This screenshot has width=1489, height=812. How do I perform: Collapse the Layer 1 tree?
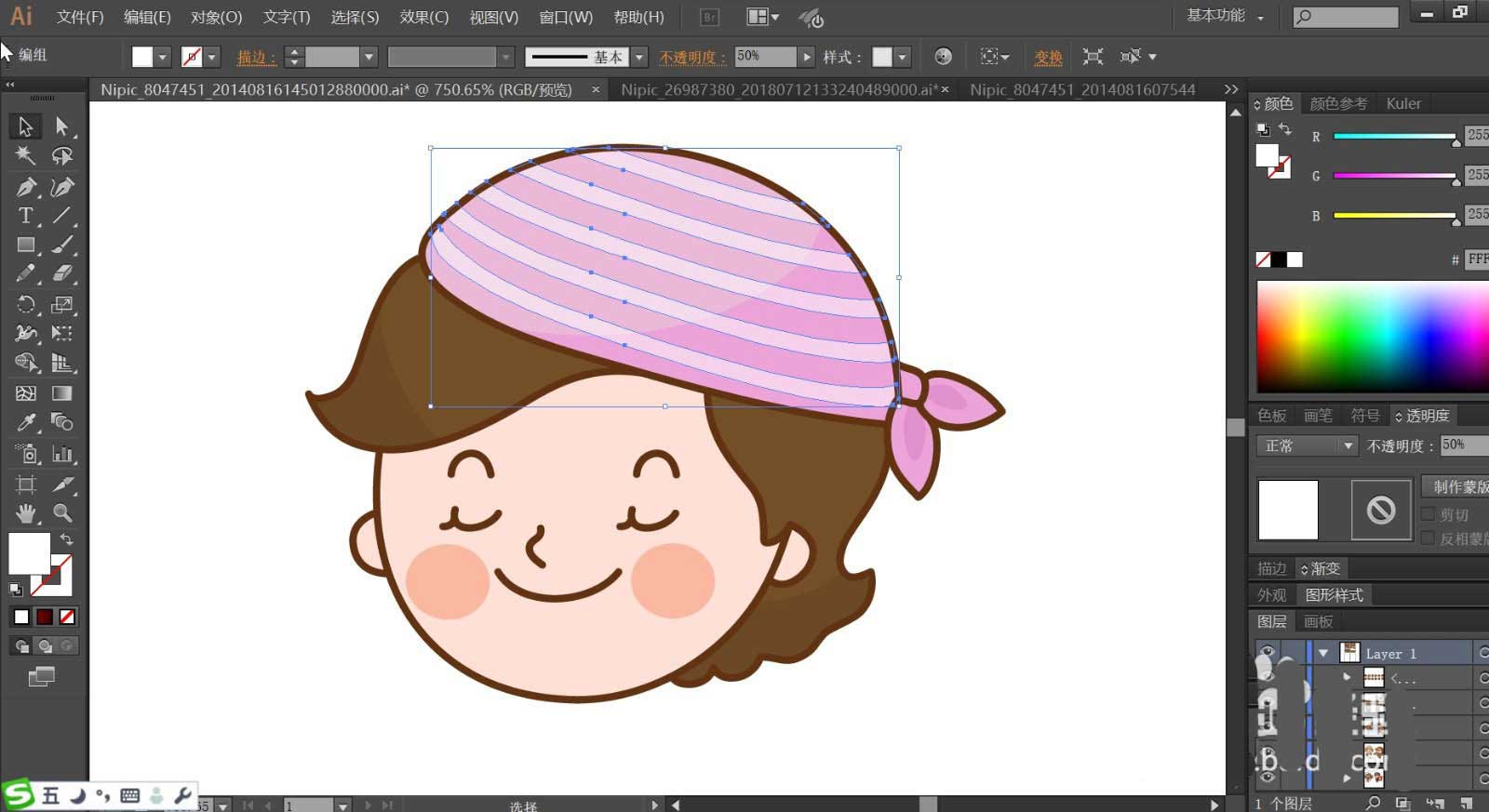[1322, 653]
